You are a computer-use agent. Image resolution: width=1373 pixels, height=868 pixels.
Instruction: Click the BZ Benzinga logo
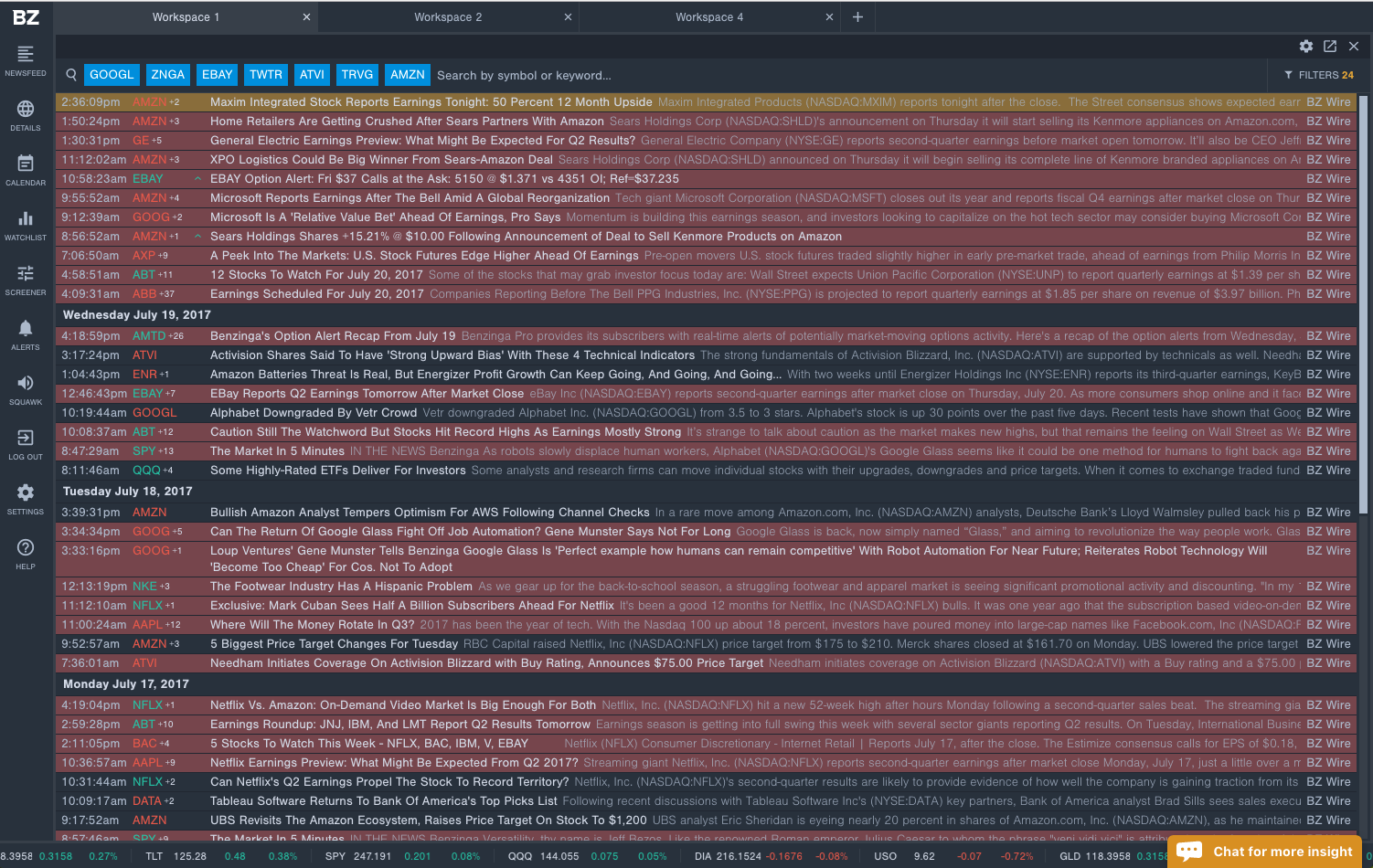point(26,17)
